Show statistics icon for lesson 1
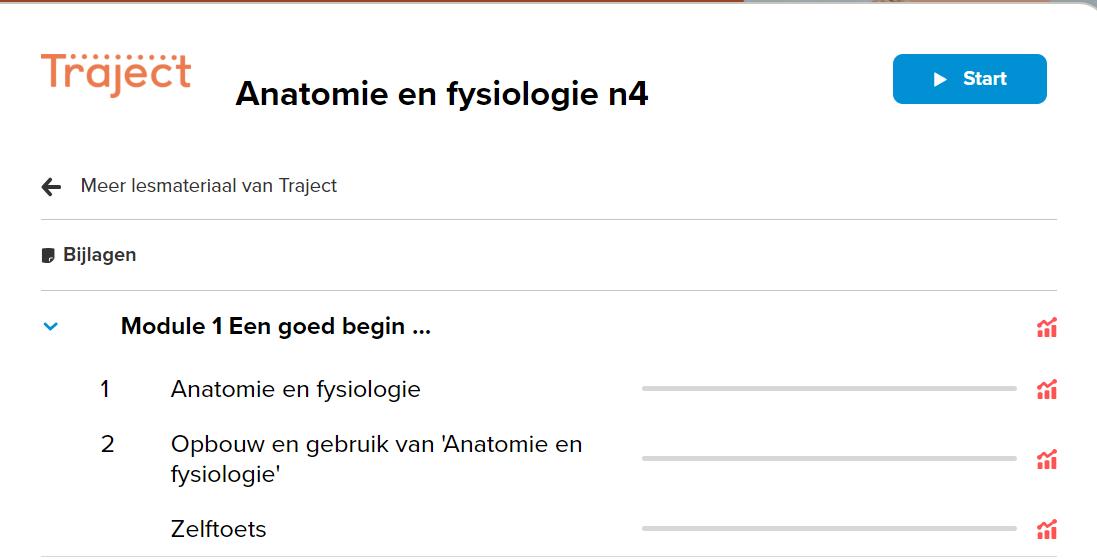Viewport: 1097px width, 560px height. point(1046,390)
